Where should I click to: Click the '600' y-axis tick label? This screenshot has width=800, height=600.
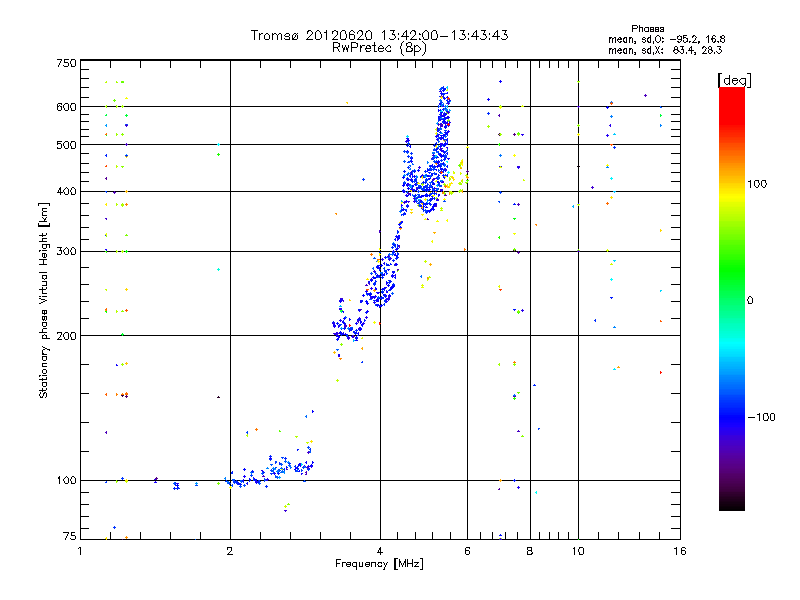coord(66,107)
